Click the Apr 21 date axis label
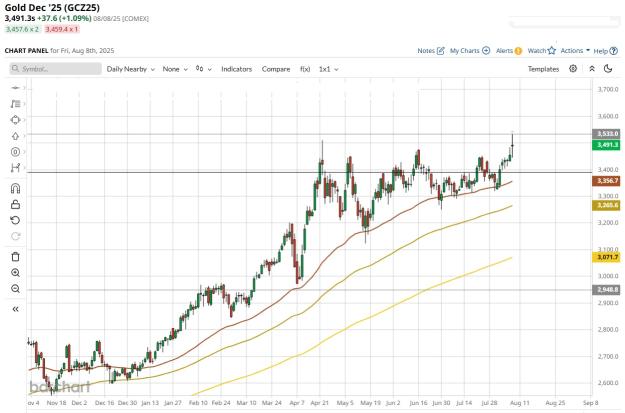Image resolution: width=625 pixels, height=413 pixels. (319, 403)
